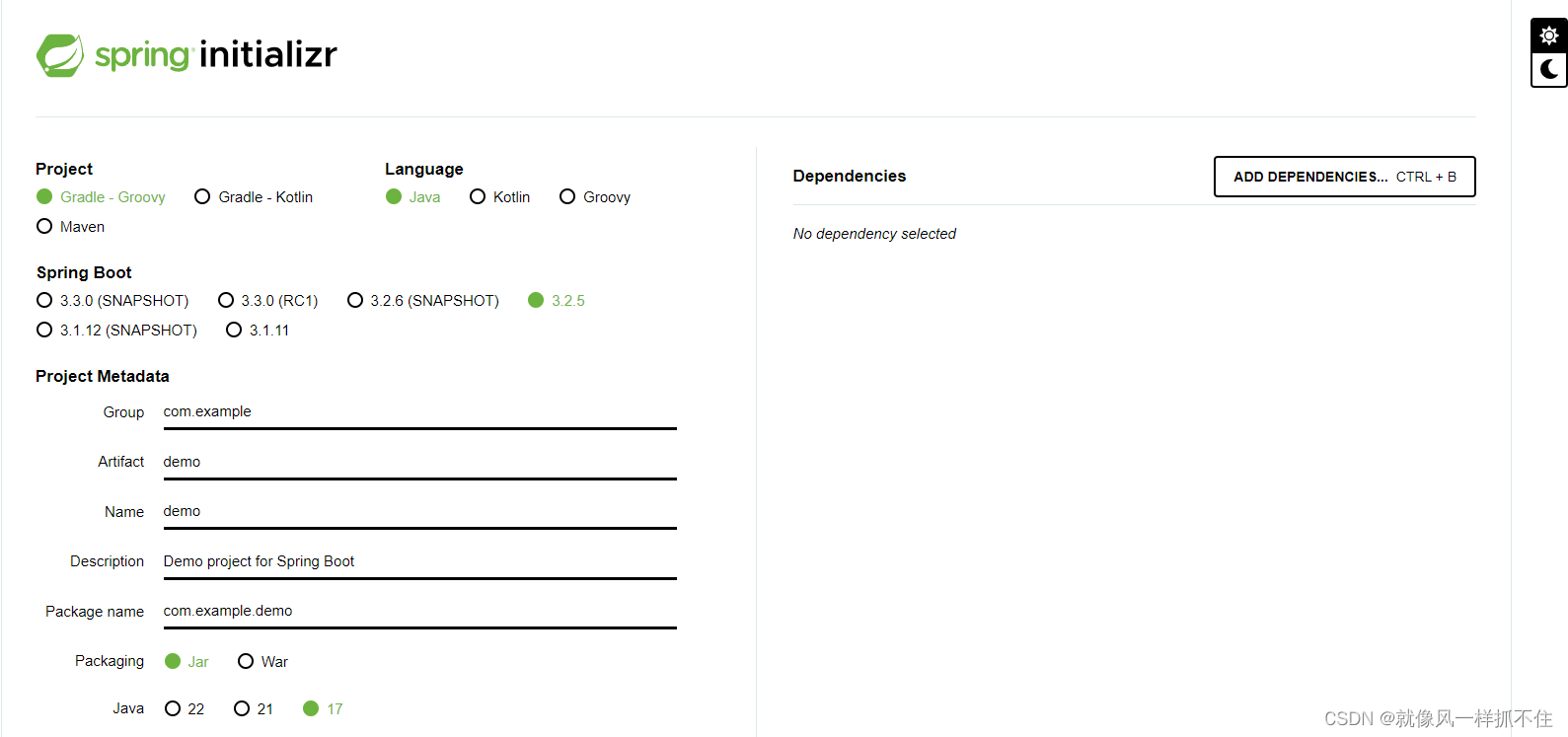Click the Project Metadata heading
The image size is (1568, 737).
click(103, 376)
